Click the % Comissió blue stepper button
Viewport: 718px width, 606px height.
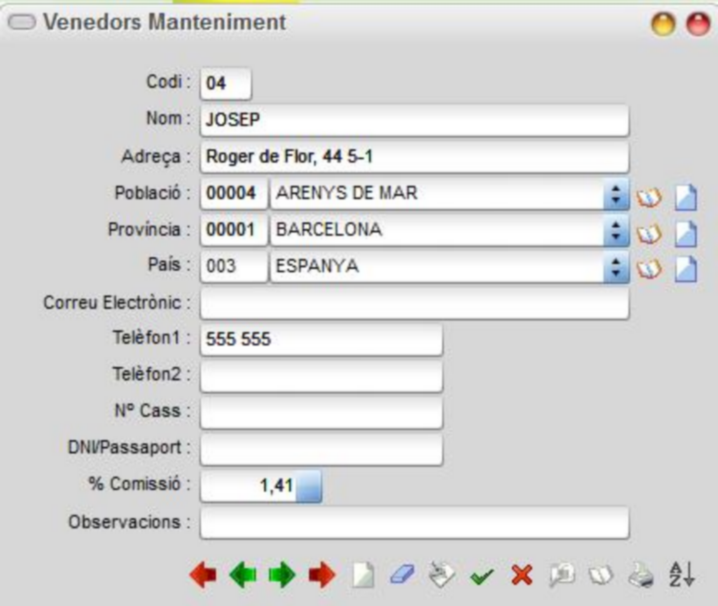(309, 486)
